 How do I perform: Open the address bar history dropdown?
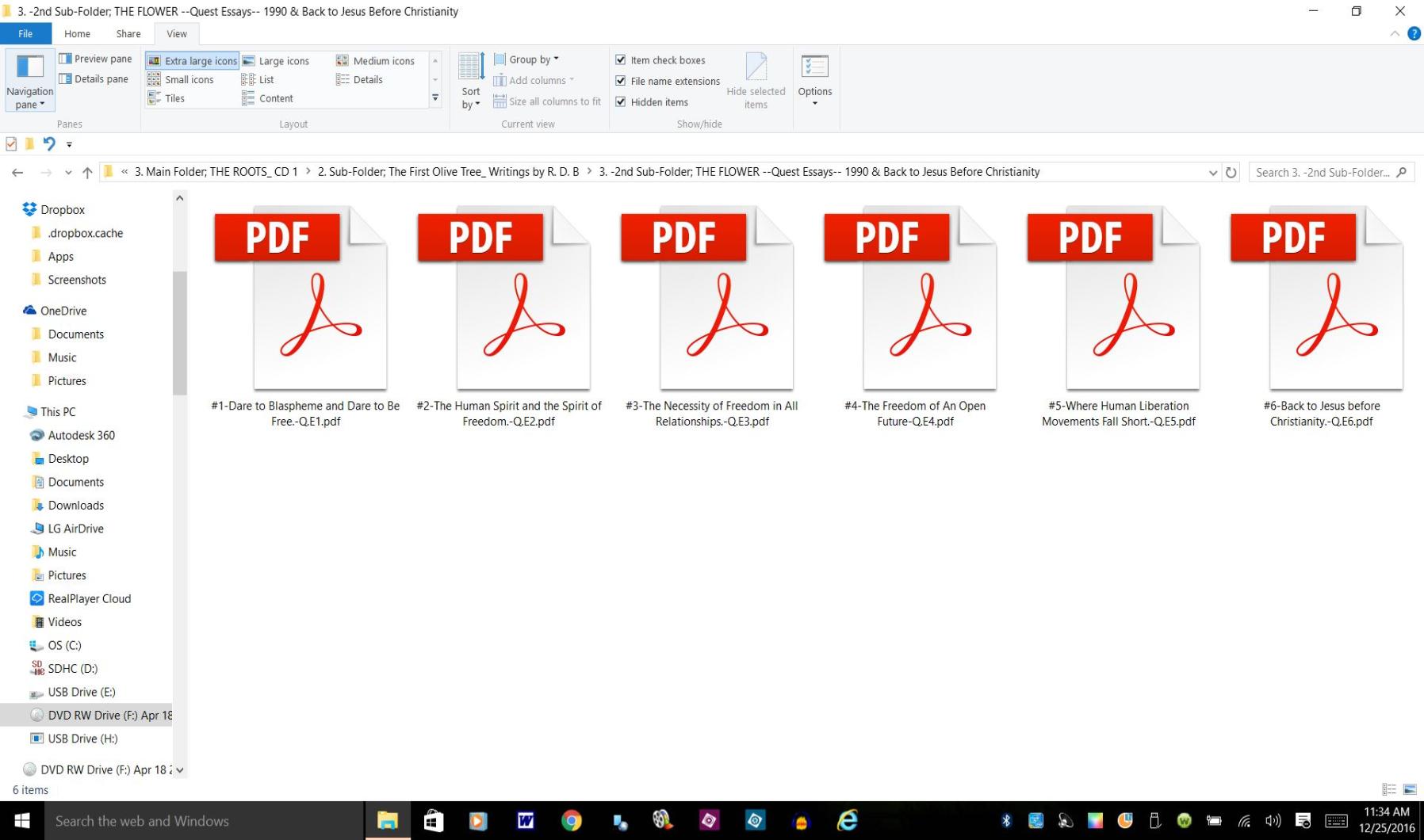point(1212,173)
